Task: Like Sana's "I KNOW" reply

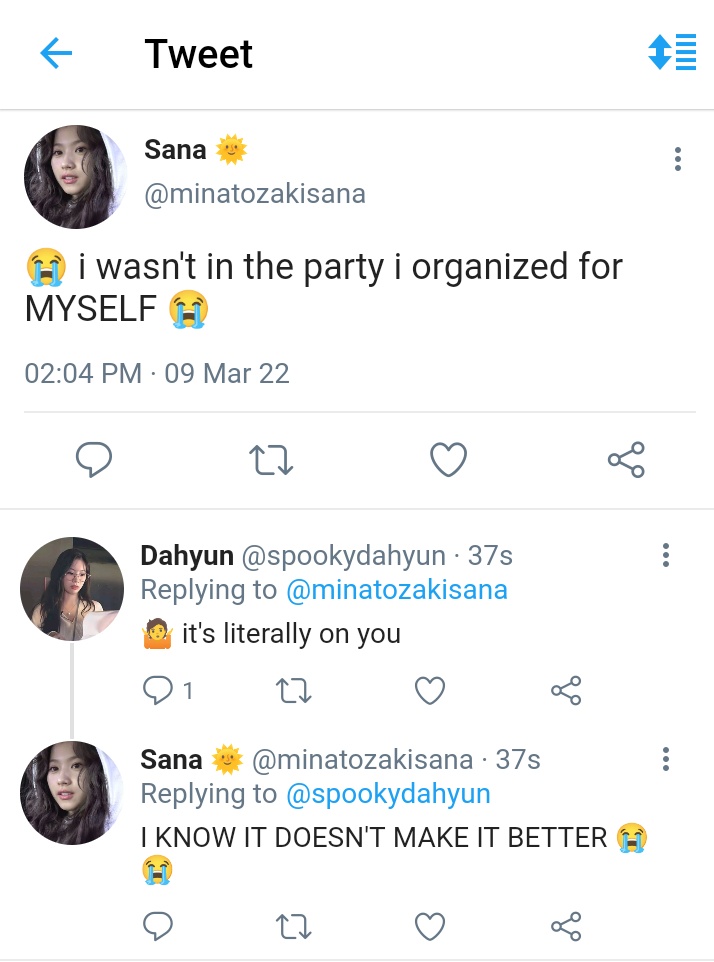Action: click(430, 926)
